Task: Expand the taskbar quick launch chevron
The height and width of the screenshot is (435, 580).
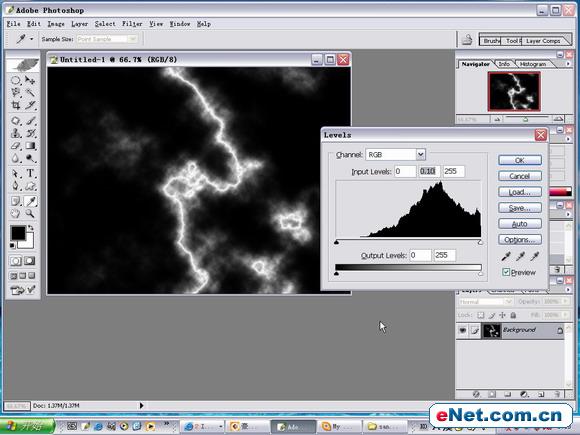Action: click(166, 424)
